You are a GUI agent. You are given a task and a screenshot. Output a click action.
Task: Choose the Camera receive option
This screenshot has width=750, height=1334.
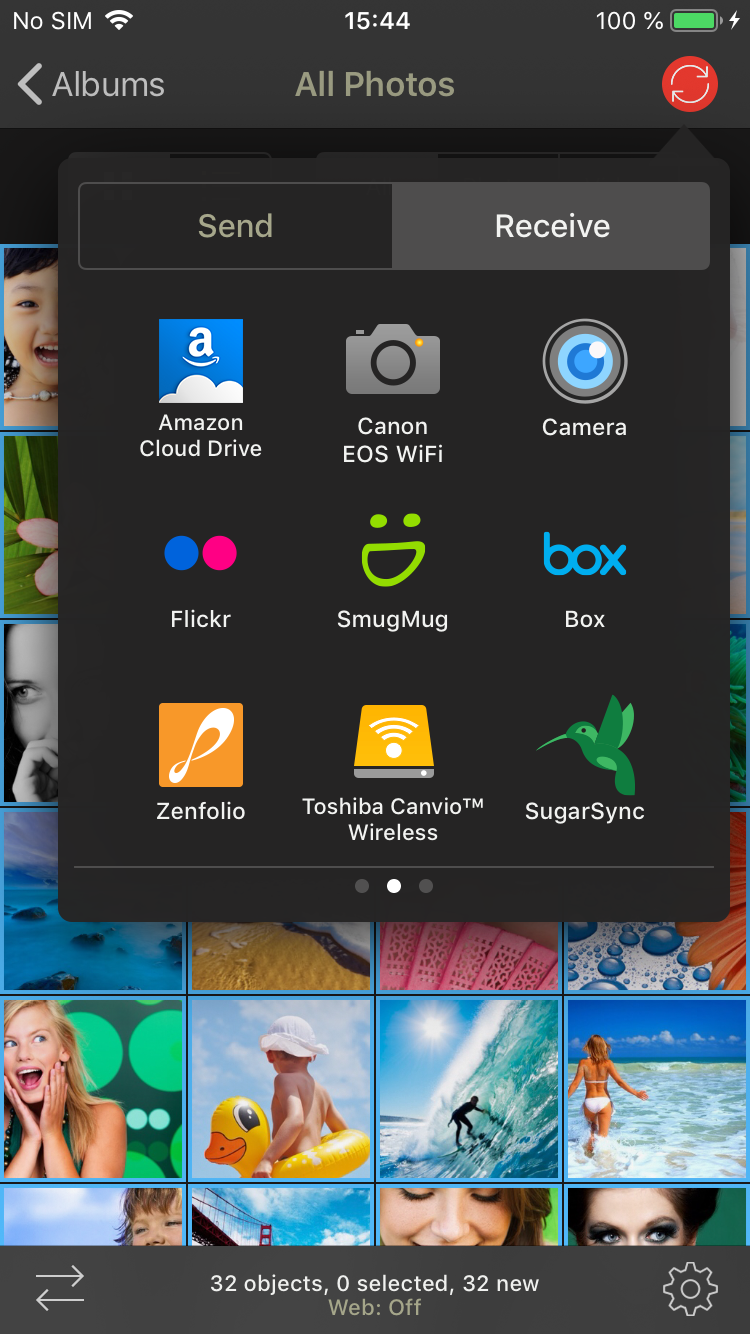[x=585, y=380]
